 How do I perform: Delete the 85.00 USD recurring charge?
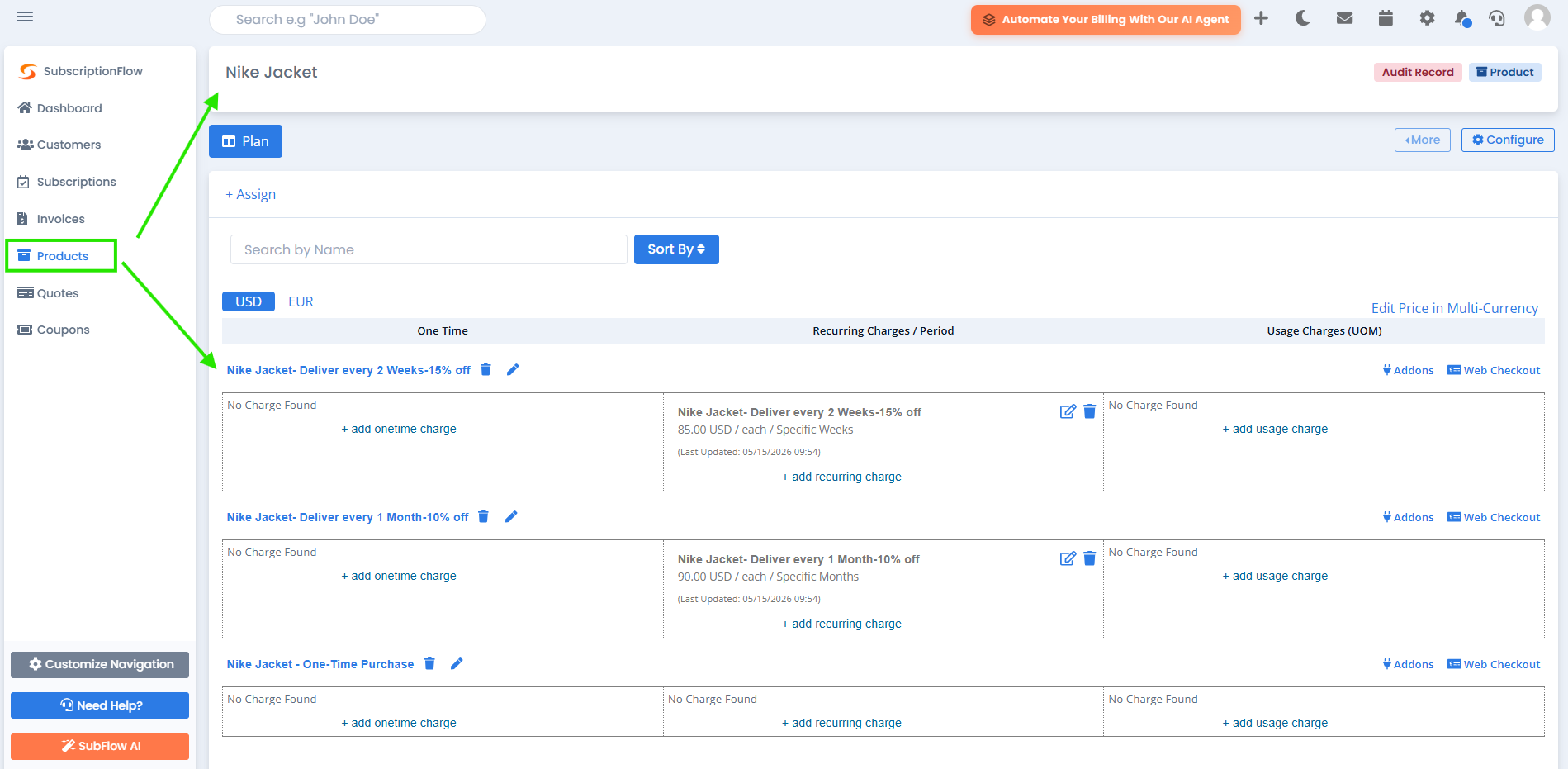1090,411
